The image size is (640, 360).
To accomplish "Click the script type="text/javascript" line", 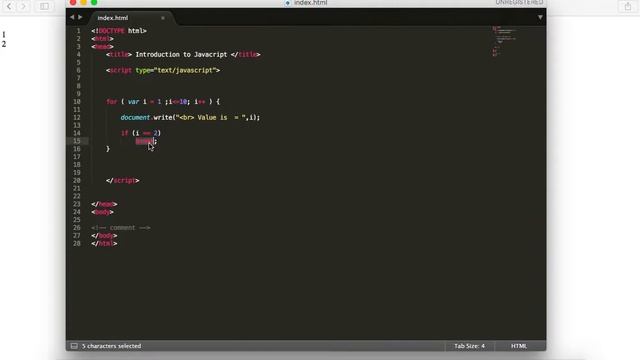I will coord(163,70).
